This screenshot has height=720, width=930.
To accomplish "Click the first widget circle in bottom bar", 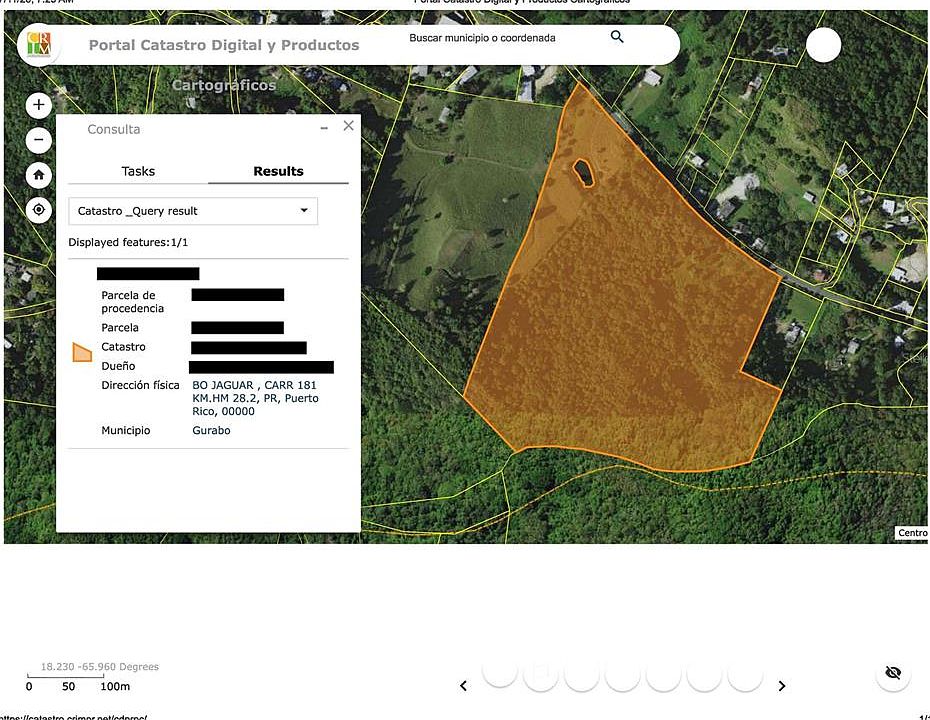I will (500, 671).
